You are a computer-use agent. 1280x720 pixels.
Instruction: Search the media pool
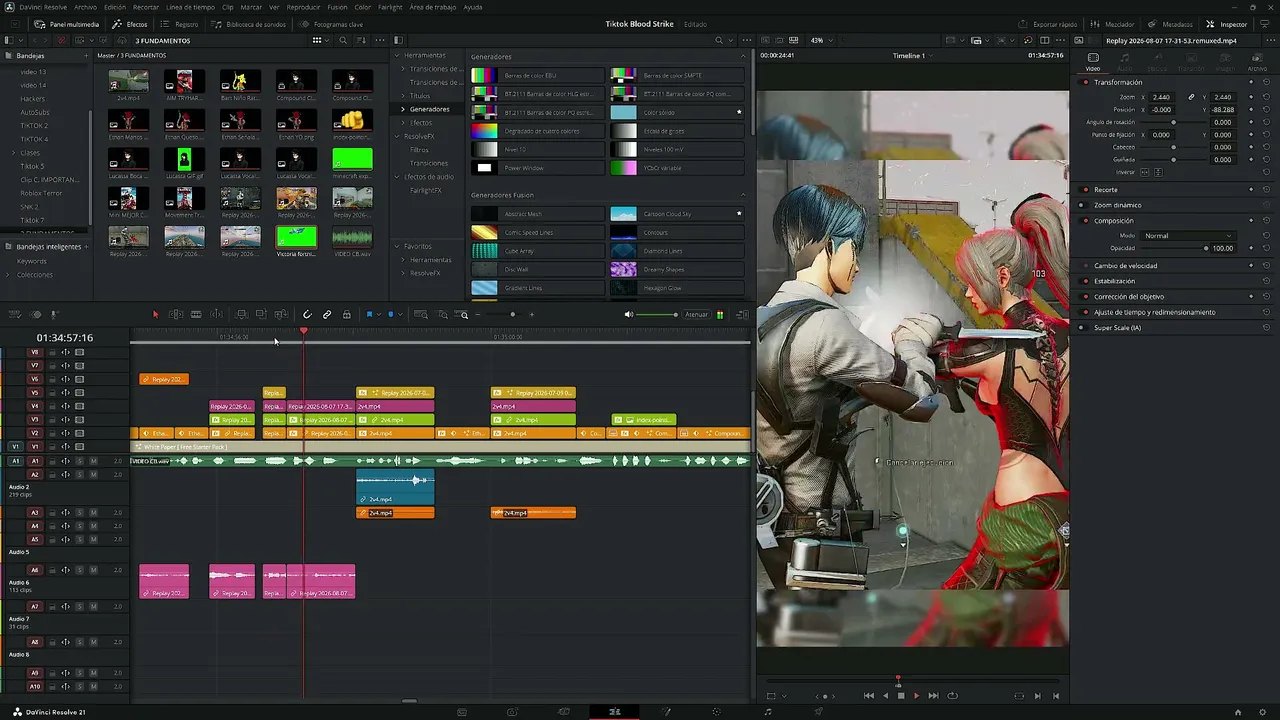(x=343, y=41)
